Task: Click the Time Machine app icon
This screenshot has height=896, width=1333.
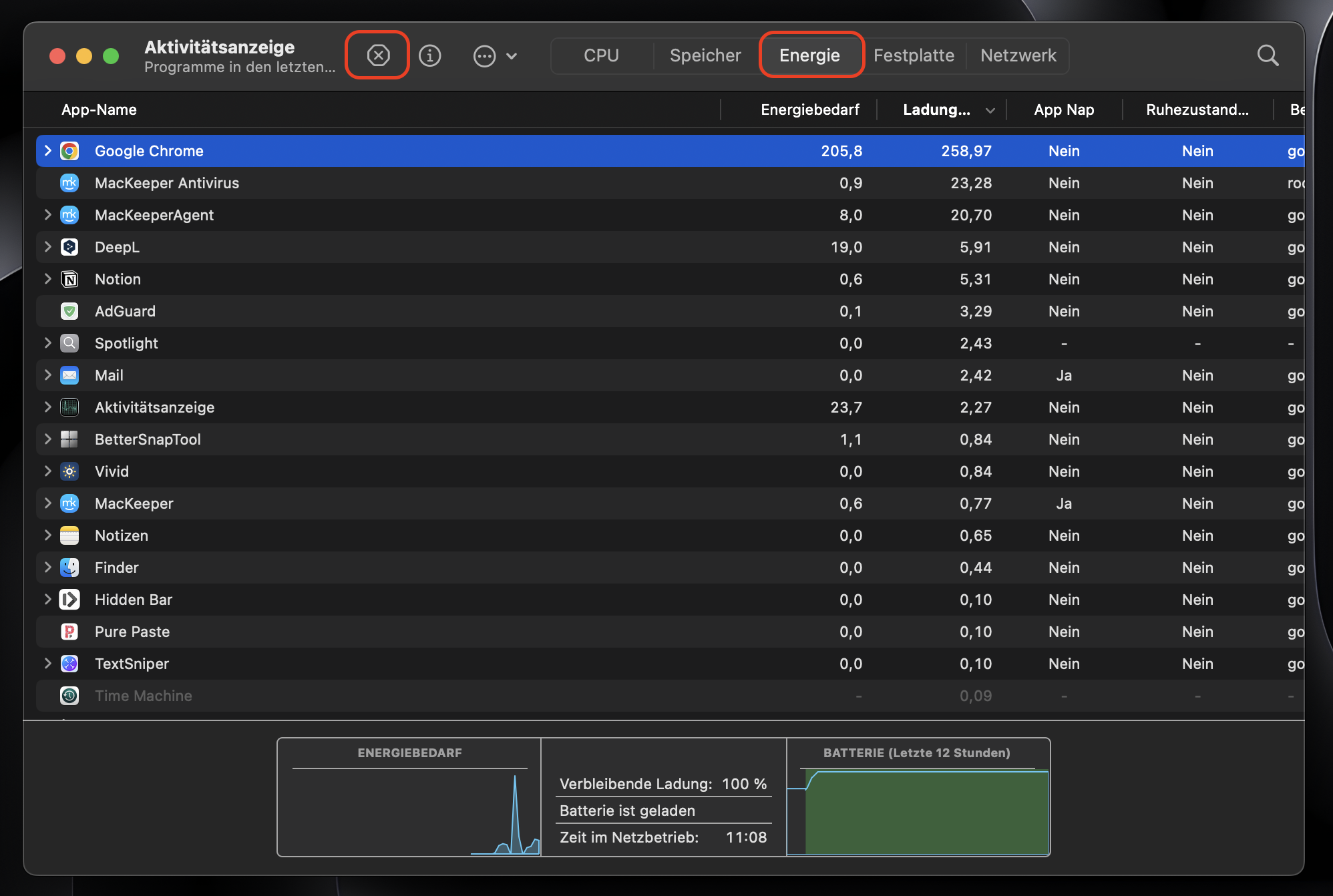Action: tap(69, 696)
